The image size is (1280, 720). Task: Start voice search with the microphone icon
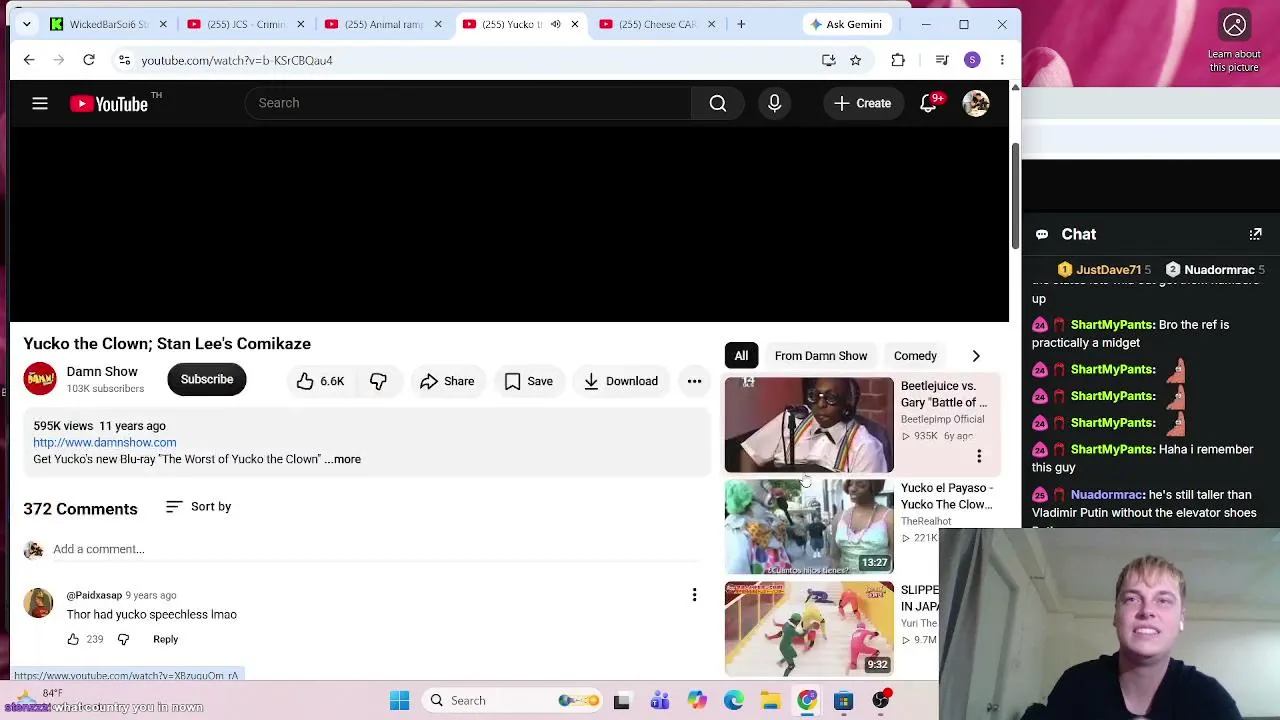(x=774, y=103)
